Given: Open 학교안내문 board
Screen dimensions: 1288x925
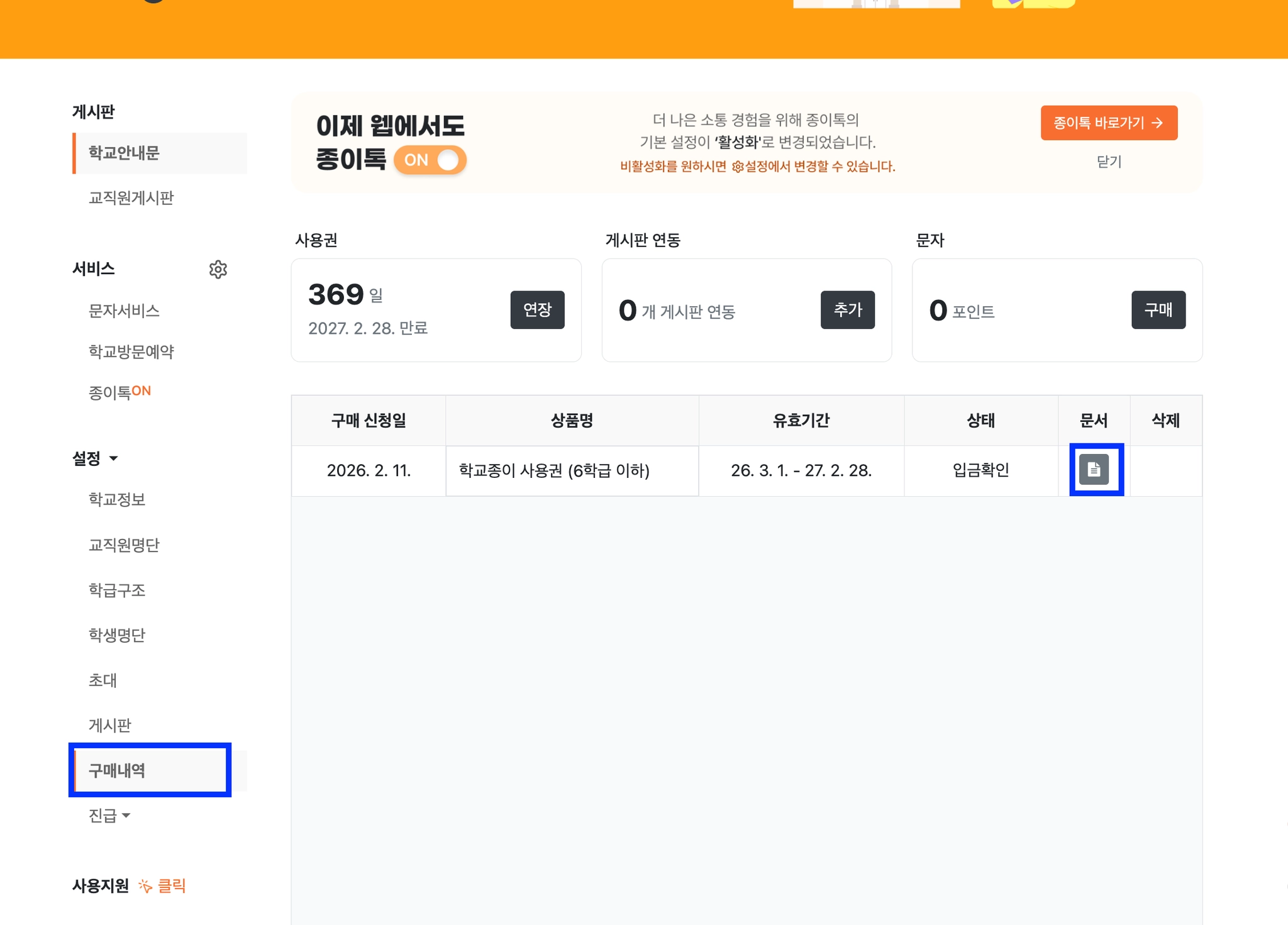Looking at the screenshot, I should click(x=124, y=153).
